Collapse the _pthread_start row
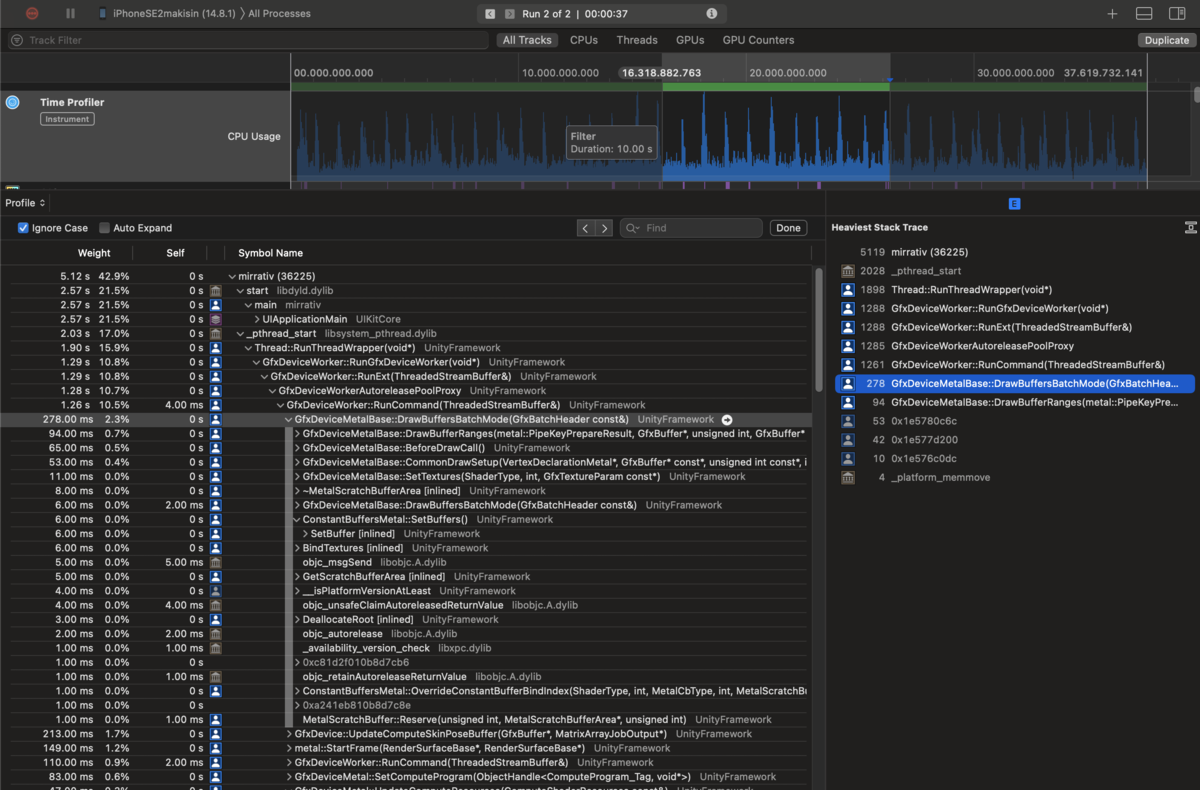 [x=240, y=333]
